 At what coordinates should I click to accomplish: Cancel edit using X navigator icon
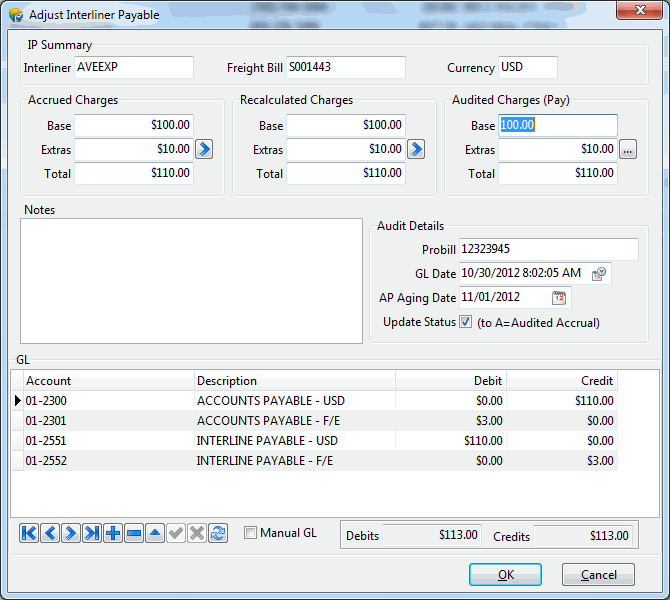point(197,533)
